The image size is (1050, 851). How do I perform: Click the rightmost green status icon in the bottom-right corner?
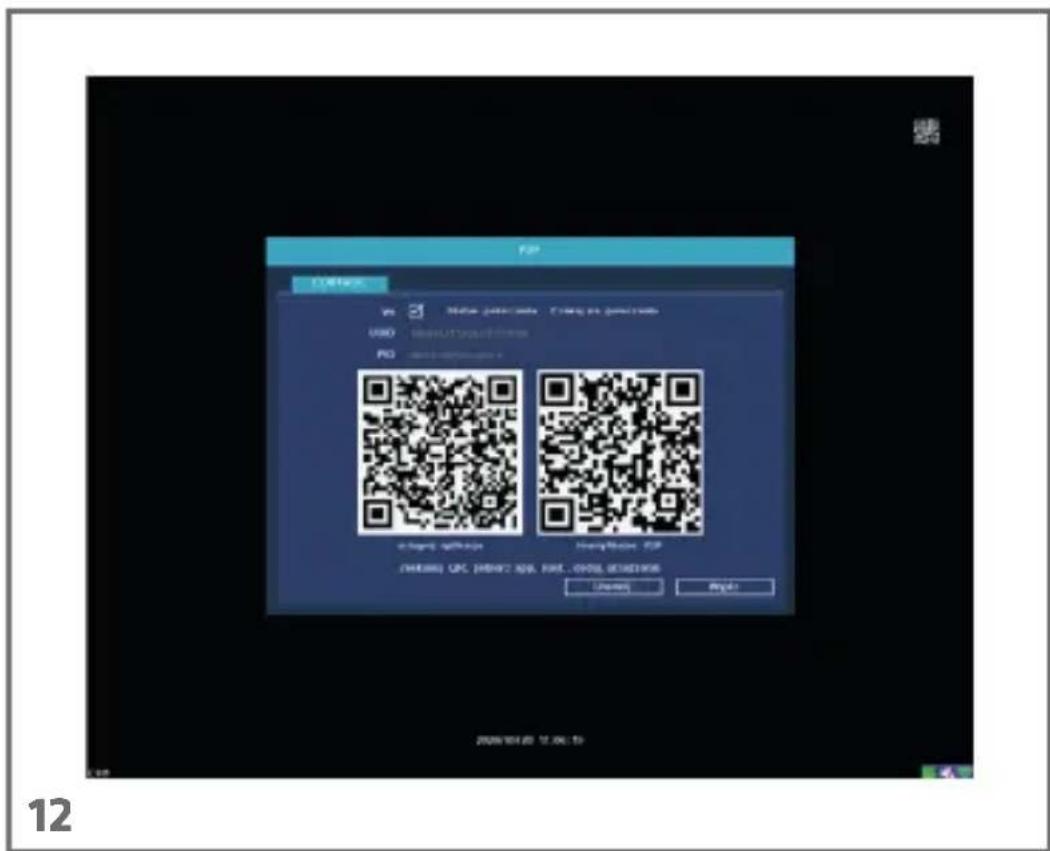[964, 772]
